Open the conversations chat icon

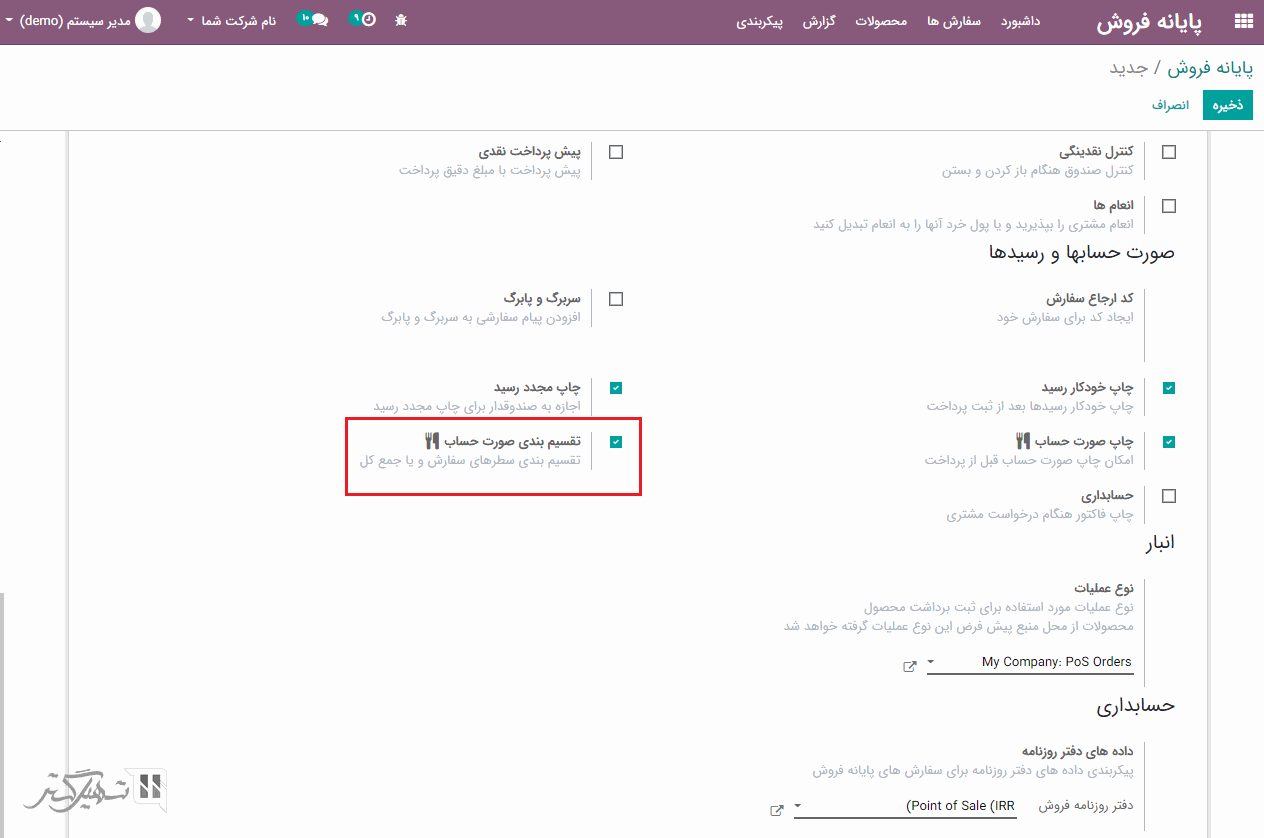[319, 20]
